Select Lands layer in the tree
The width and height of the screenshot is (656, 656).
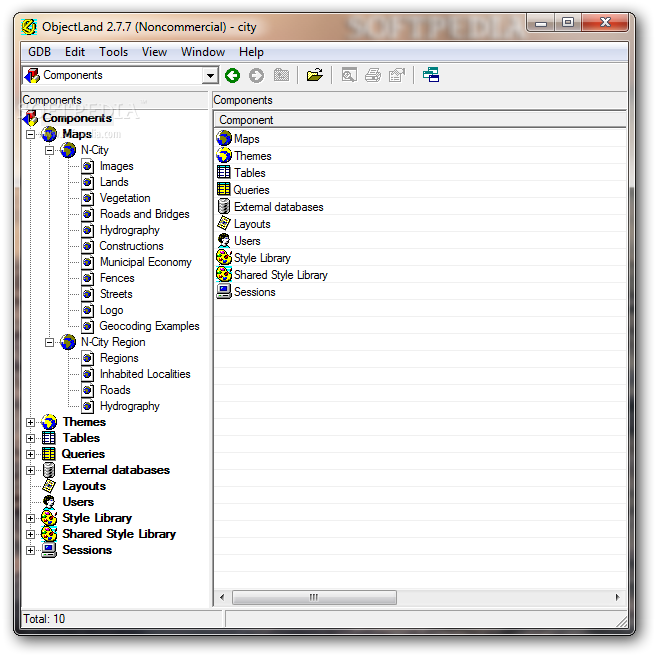coord(114,182)
